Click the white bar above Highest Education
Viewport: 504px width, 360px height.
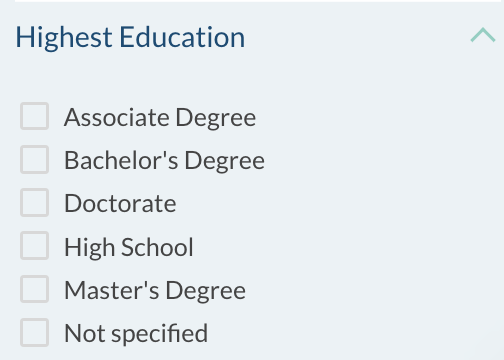[x=259, y=1]
